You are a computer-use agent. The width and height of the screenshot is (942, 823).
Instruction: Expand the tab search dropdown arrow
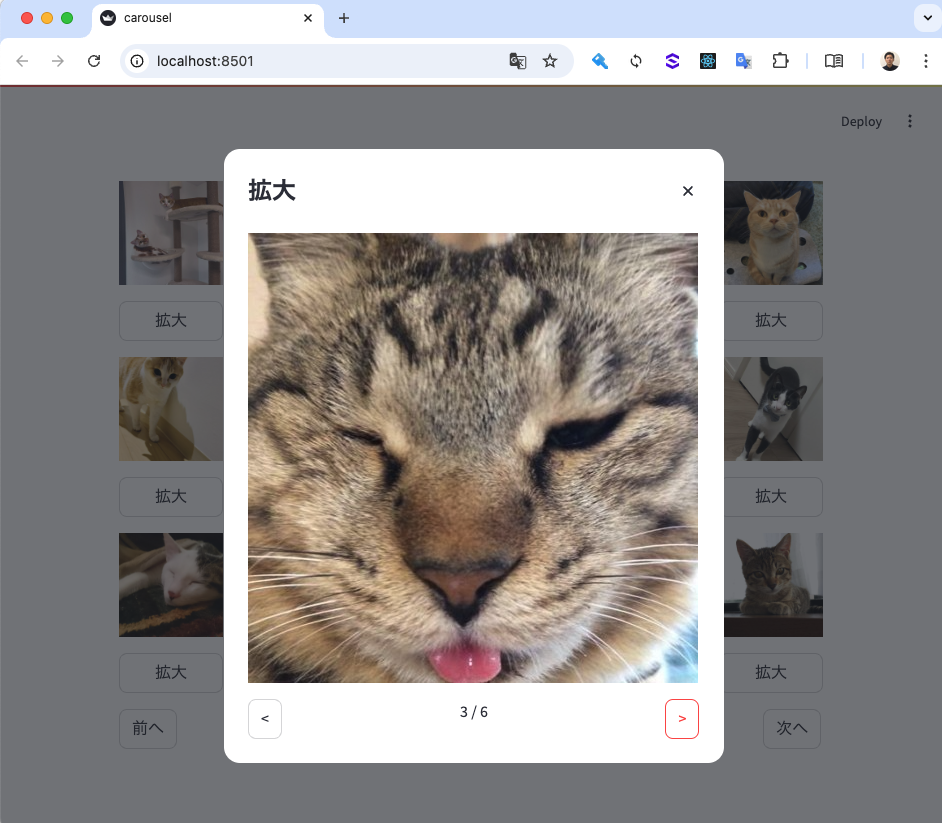928,18
